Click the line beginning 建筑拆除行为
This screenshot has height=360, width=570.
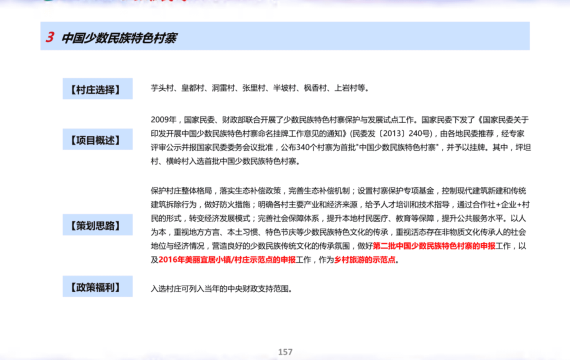point(340,204)
